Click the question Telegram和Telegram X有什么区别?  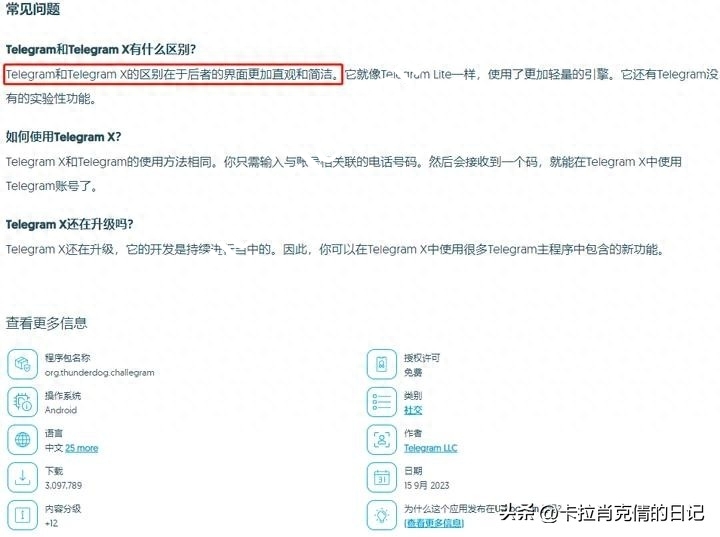pyautogui.click(x=101, y=49)
